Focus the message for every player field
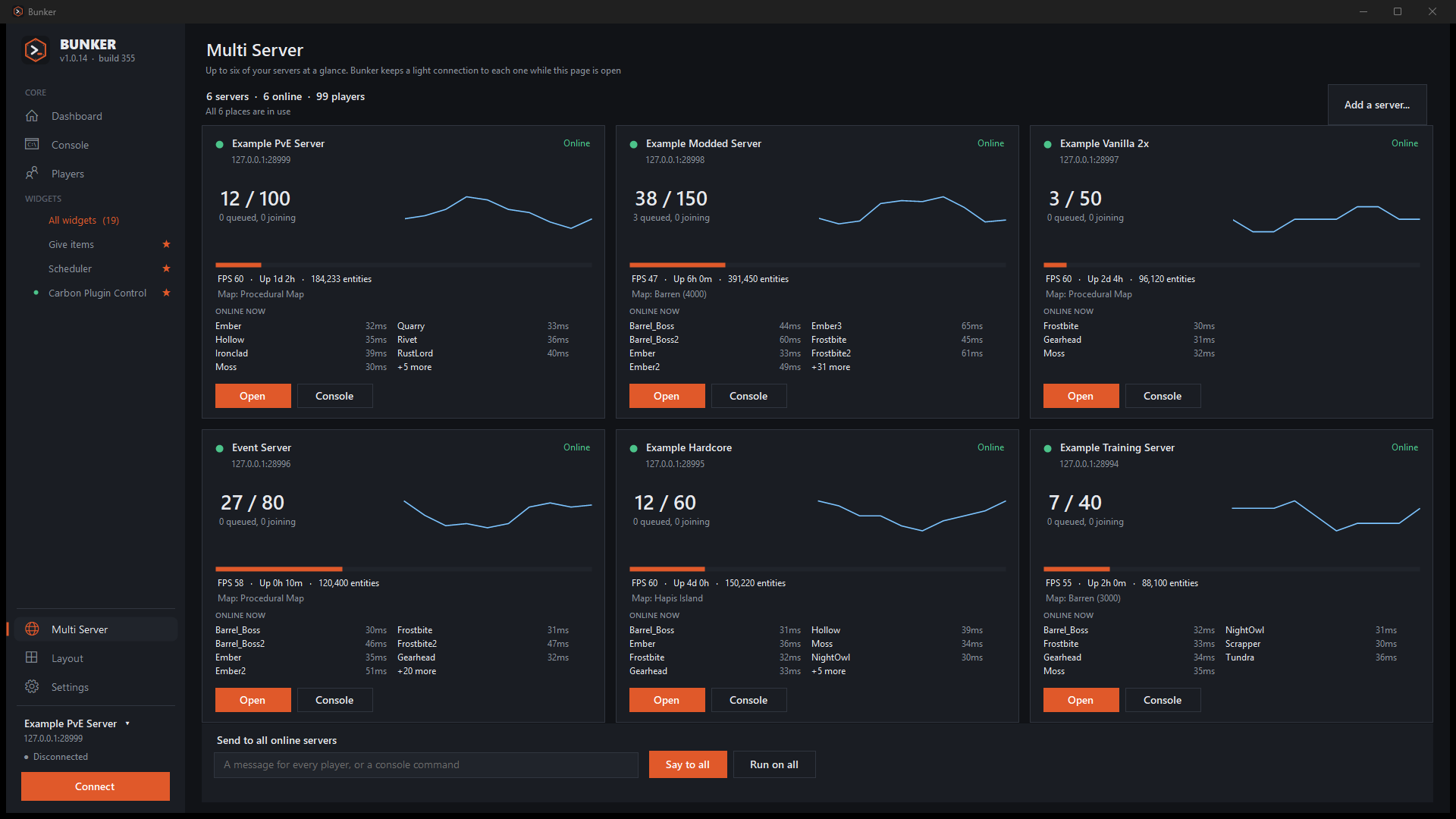Viewport: 1456px width, 819px height. (x=426, y=764)
